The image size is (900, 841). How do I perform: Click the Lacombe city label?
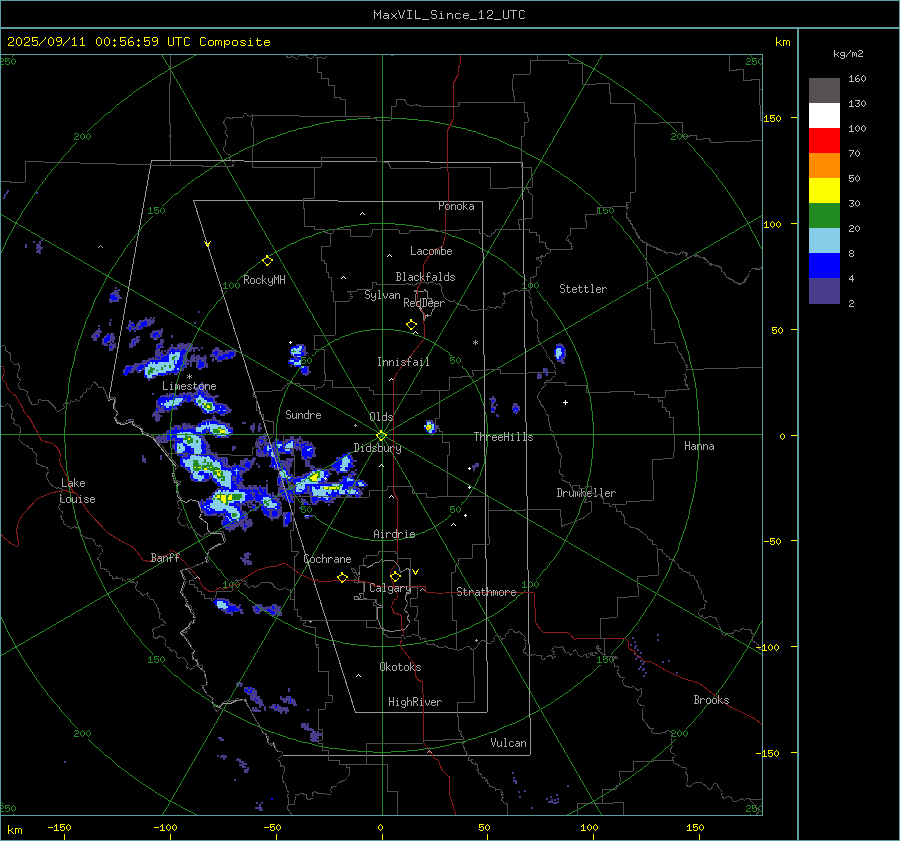click(431, 251)
